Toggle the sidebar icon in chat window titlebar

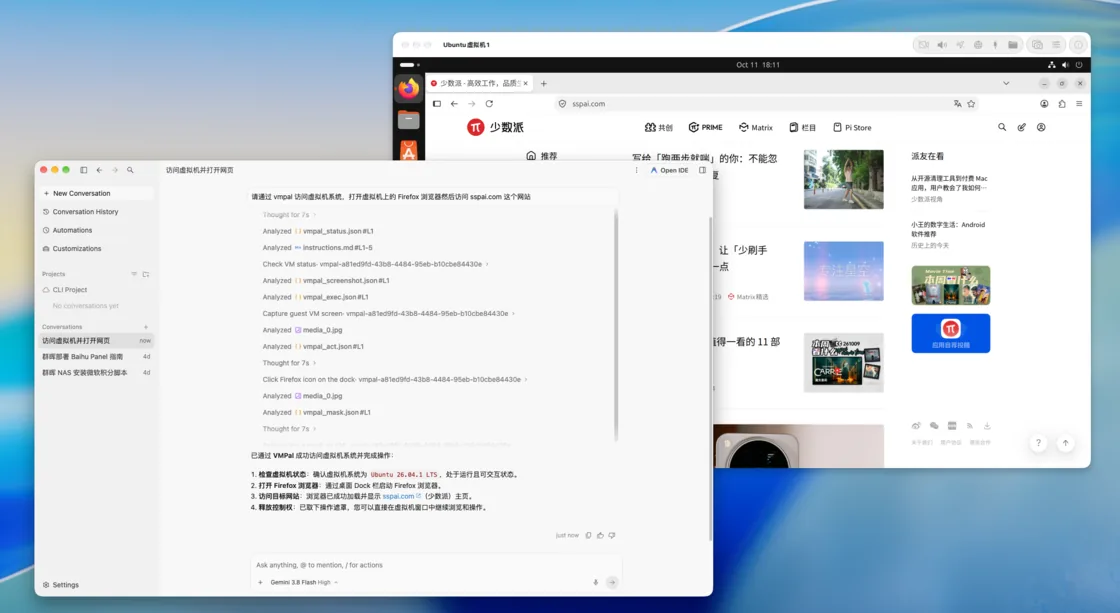click(84, 170)
